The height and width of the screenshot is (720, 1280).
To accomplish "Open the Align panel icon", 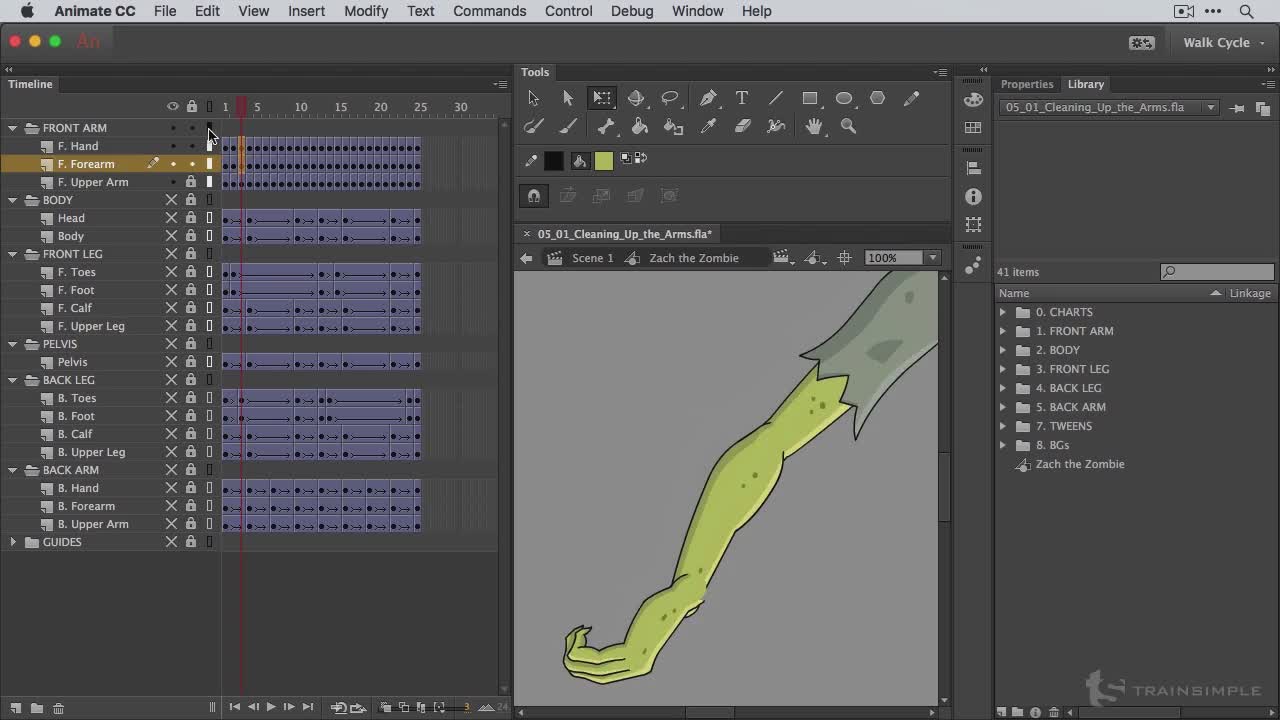I will [974, 168].
